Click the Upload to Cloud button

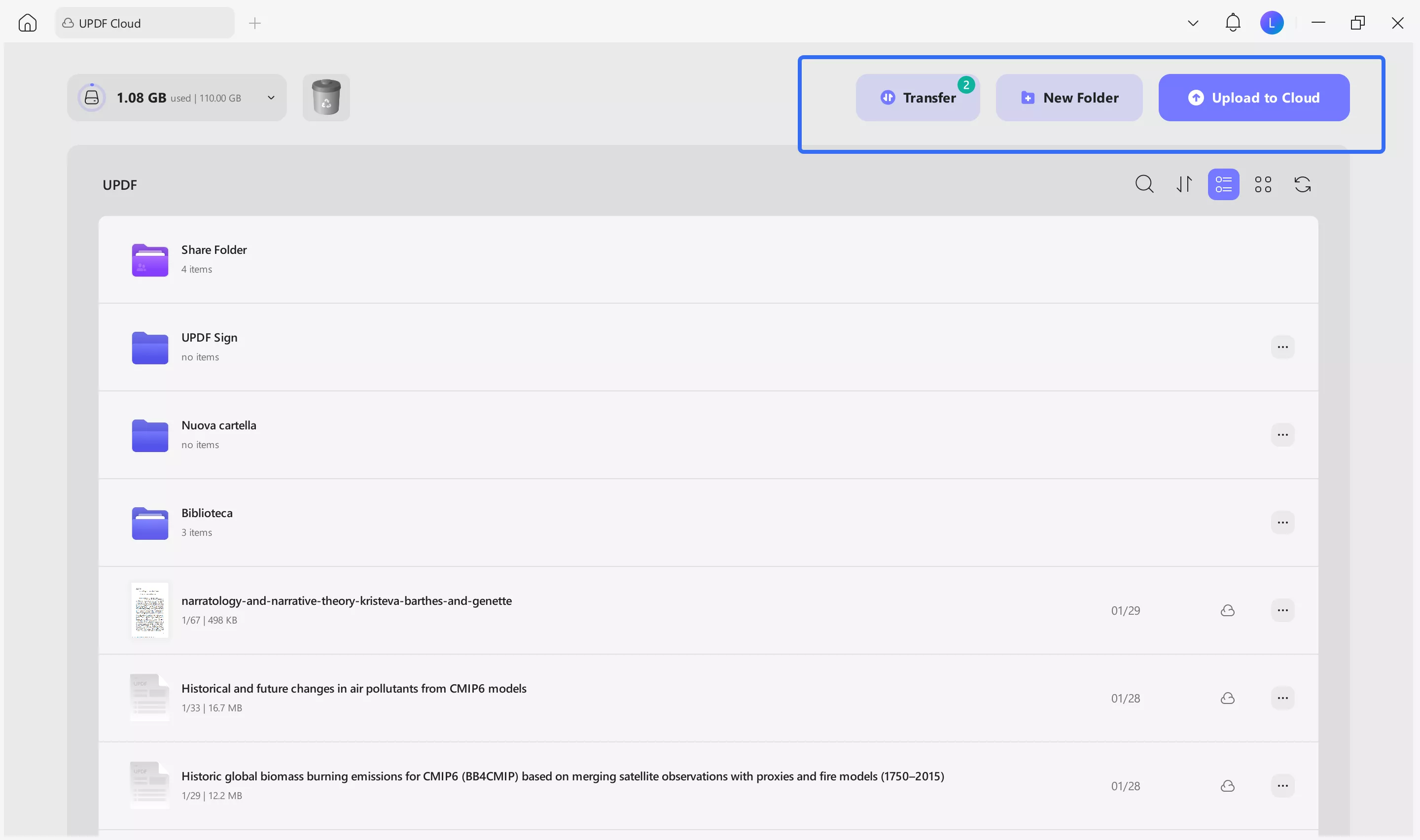1254,97
